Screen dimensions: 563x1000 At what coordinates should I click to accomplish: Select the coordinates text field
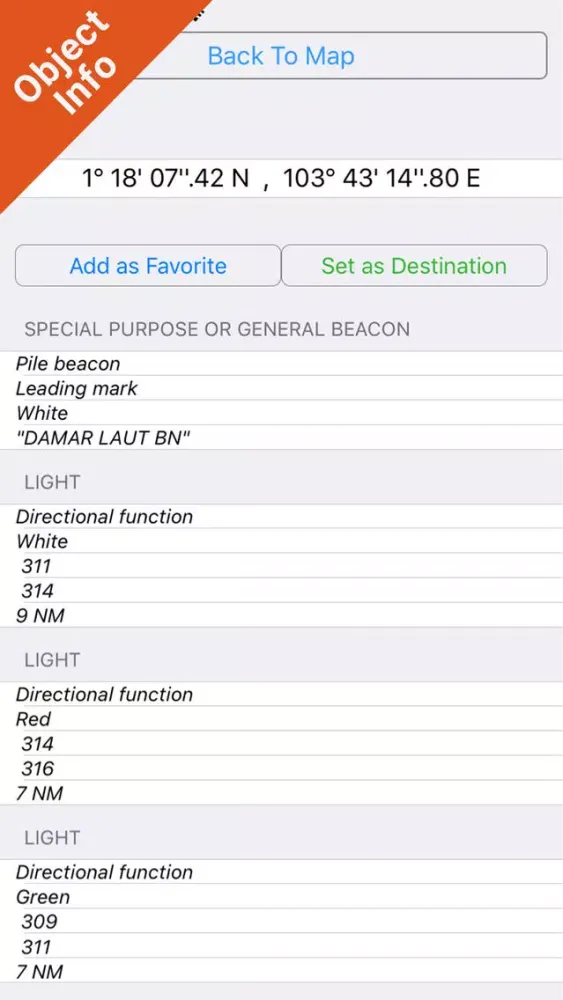[281, 178]
